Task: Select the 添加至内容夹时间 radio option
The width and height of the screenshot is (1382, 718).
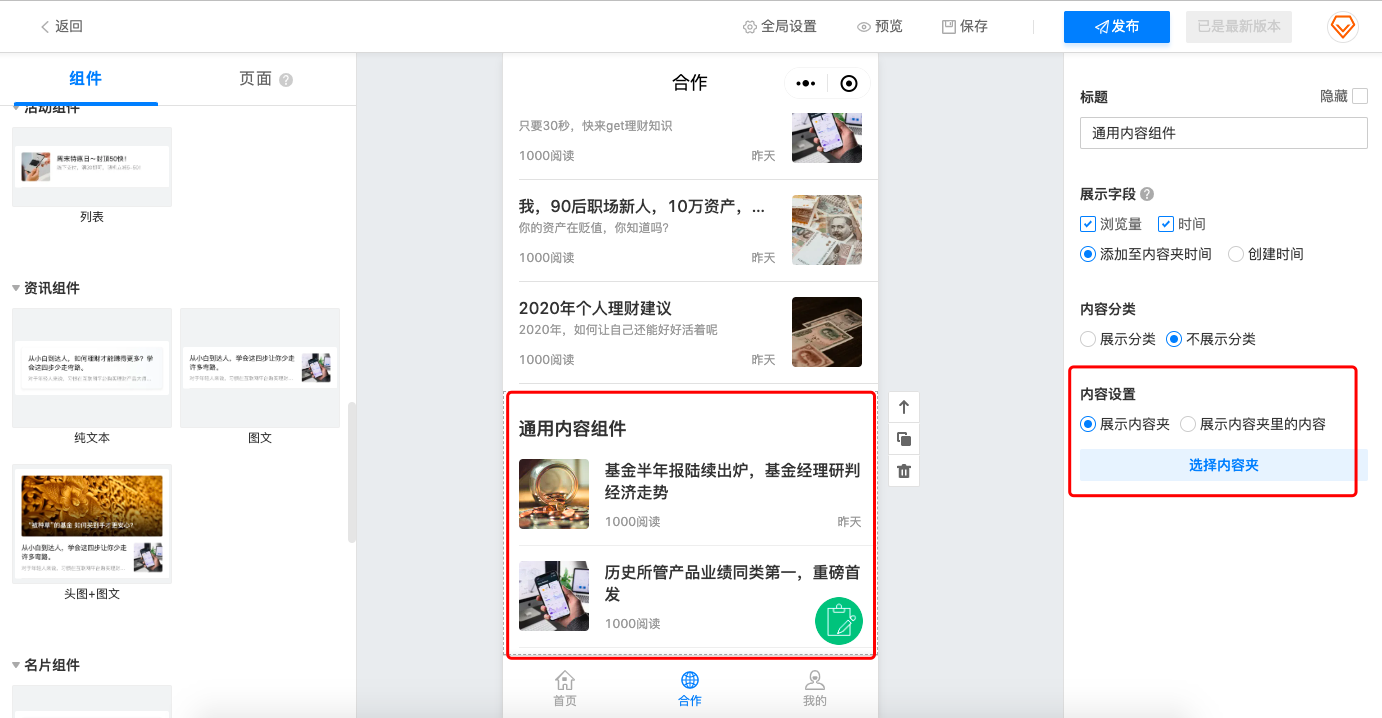Action: click(x=1088, y=254)
